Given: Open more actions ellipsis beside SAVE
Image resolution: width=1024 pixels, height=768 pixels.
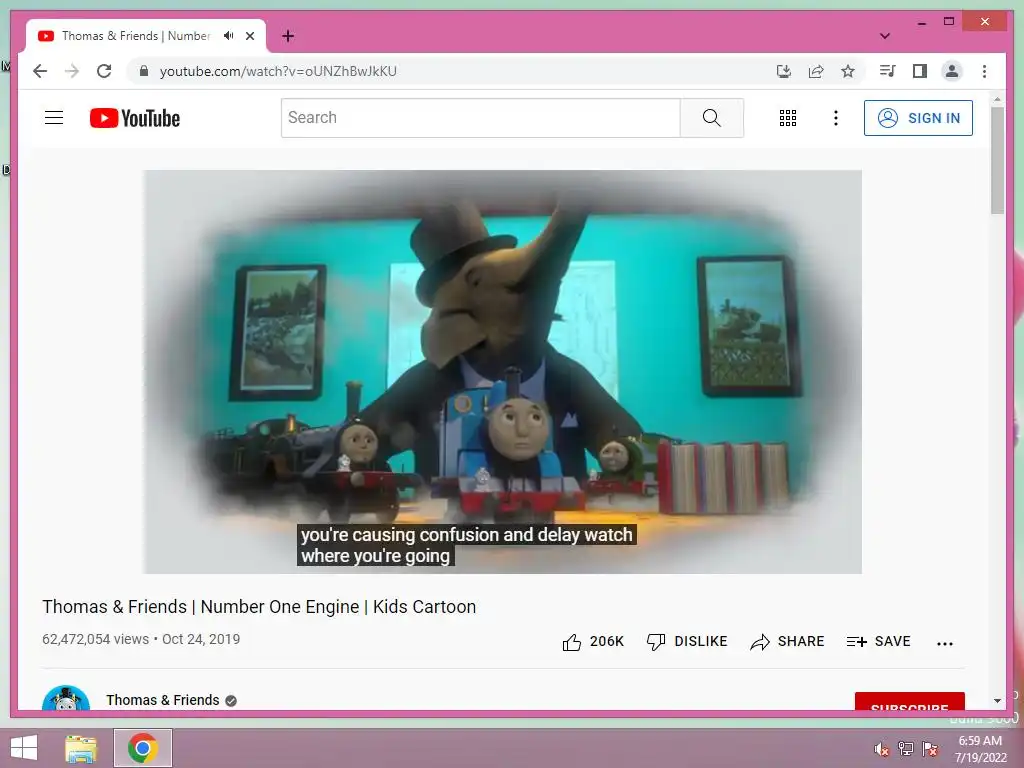Looking at the screenshot, I should click(944, 643).
